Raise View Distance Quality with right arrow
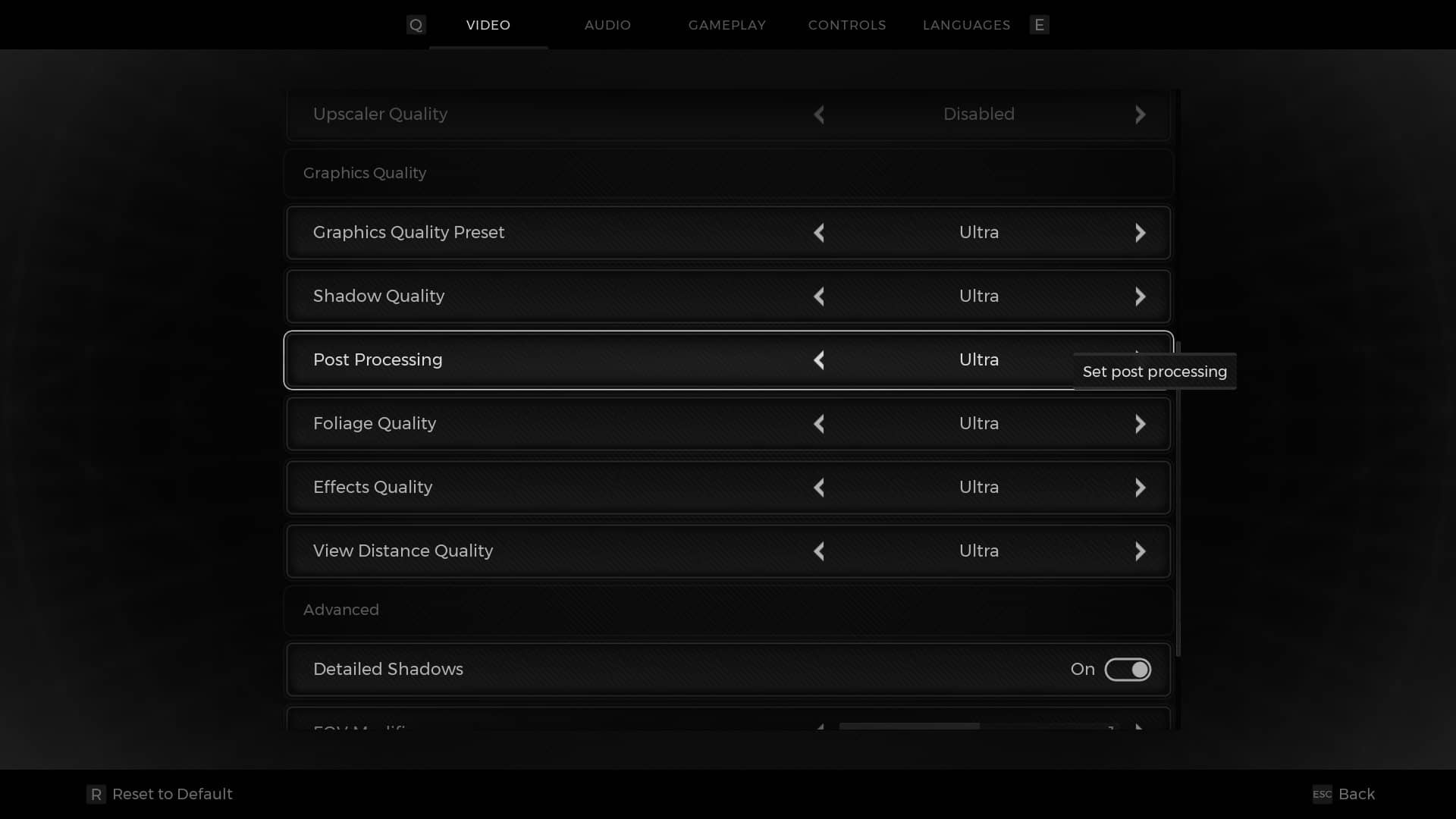Screen dimensions: 1456x819 coord(1140,551)
